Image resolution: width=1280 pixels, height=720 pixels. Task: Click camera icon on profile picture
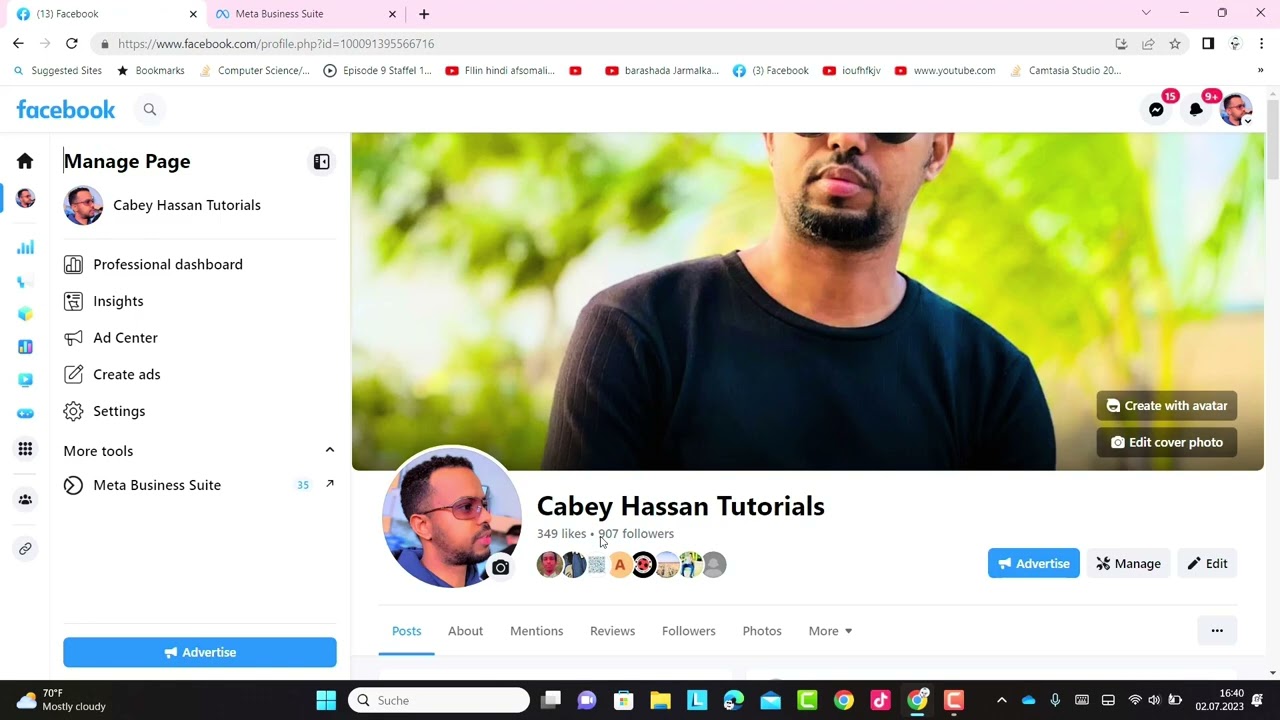pyautogui.click(x=501, y=567)
